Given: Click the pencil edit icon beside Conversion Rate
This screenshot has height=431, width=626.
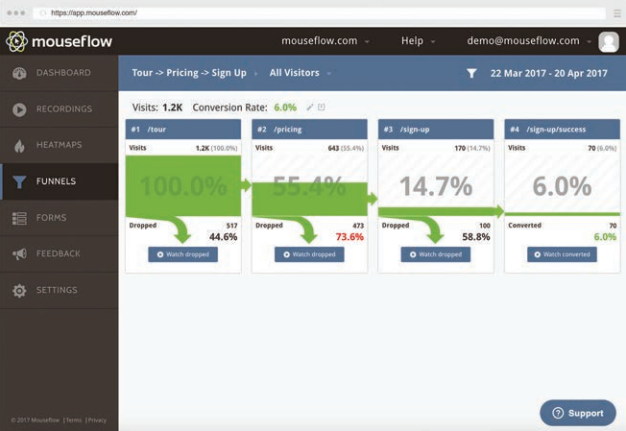Looking at the screenshot, I should pyautogui.click(x=310, y=107).
